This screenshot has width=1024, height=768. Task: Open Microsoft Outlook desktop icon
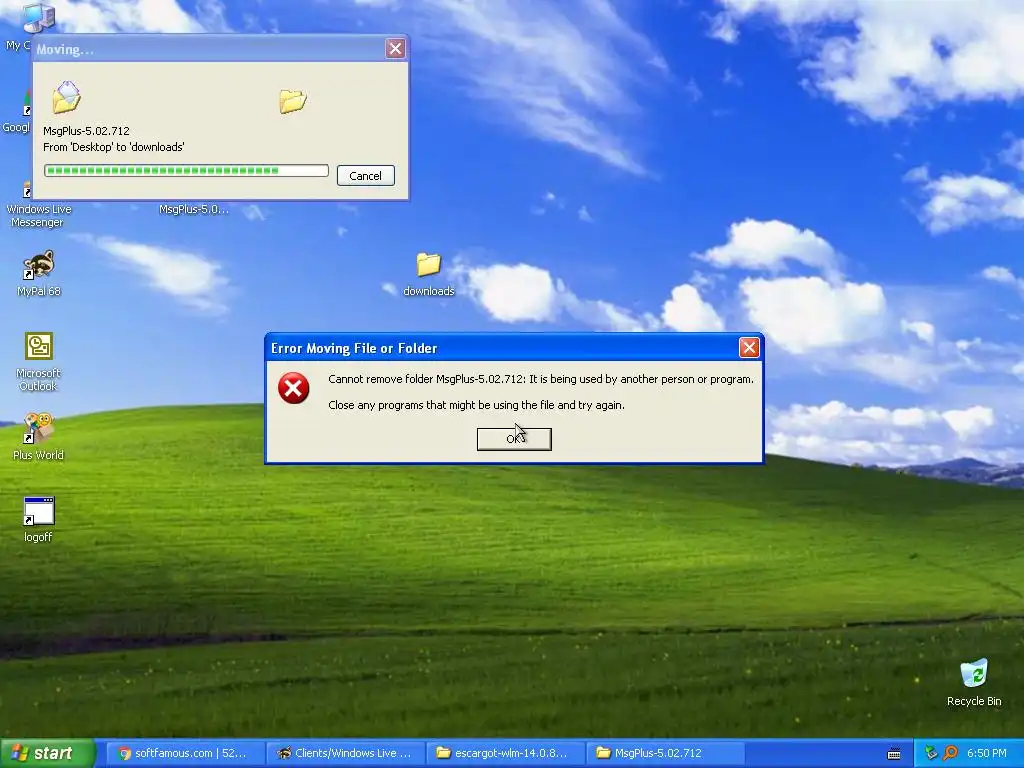[x=39, y=362]
